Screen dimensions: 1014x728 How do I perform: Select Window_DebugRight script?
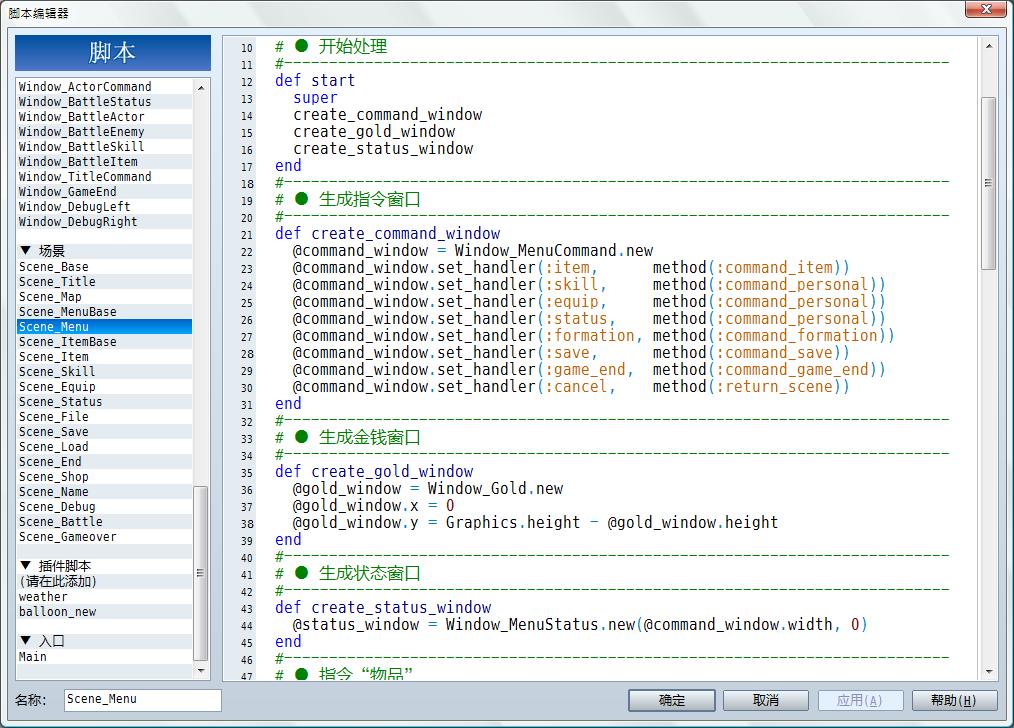(104, 222)
